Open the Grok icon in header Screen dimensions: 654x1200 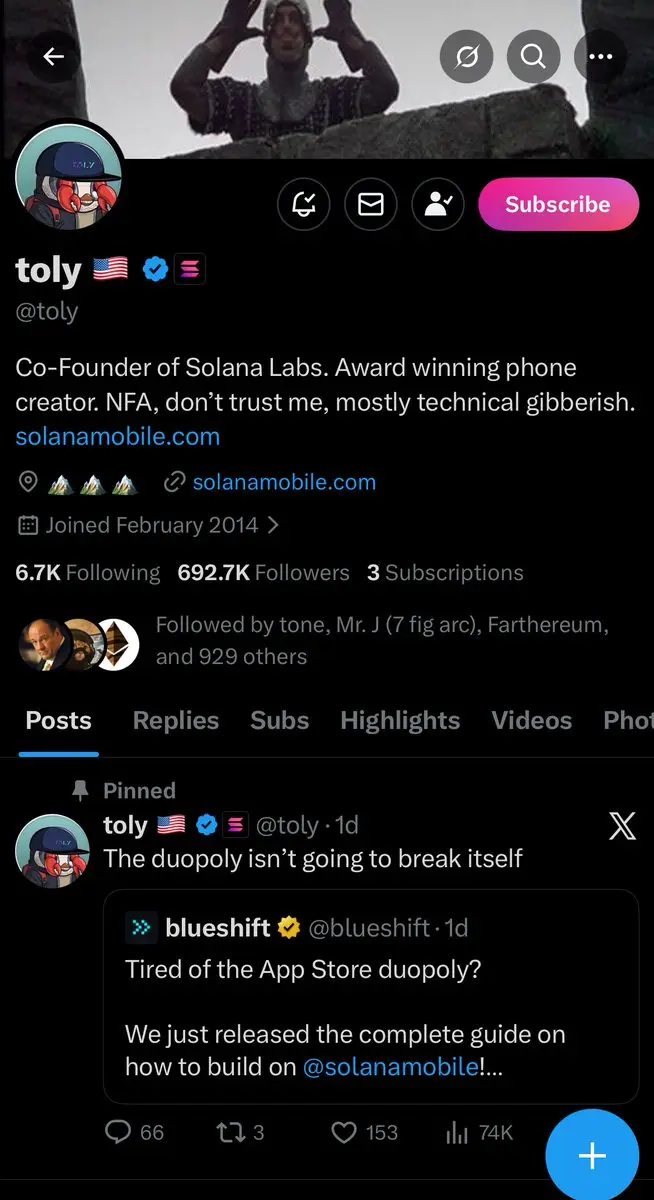pyautogui.click(x=467, y=57)
